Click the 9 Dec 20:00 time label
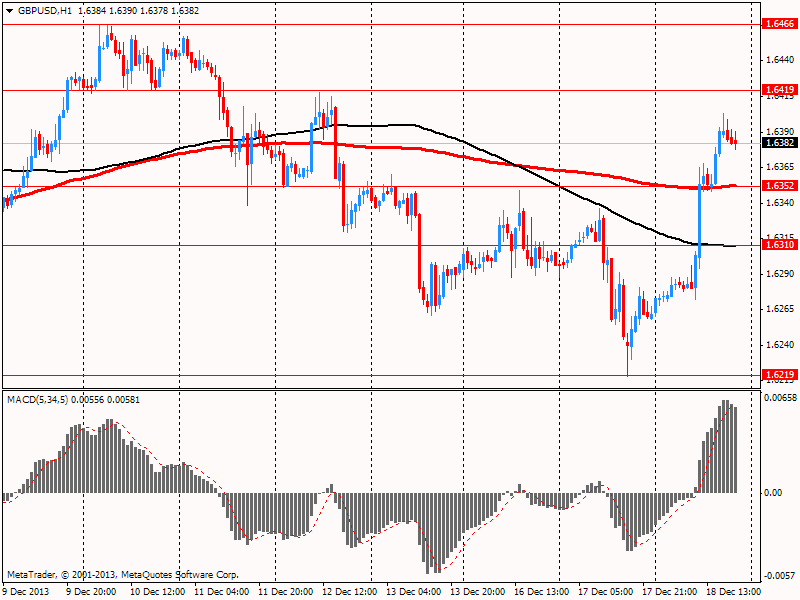 point(91,592)
